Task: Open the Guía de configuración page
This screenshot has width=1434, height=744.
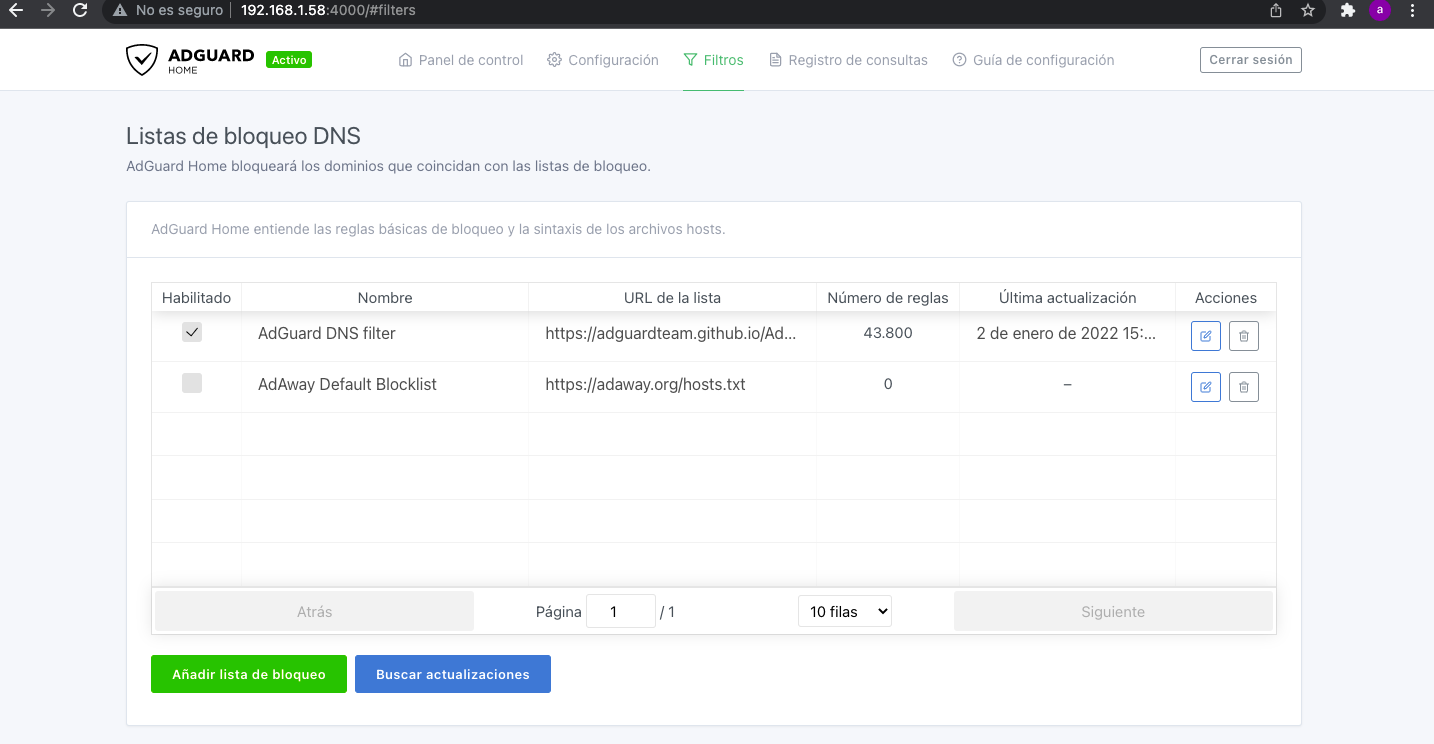Action: [1033, 60]
